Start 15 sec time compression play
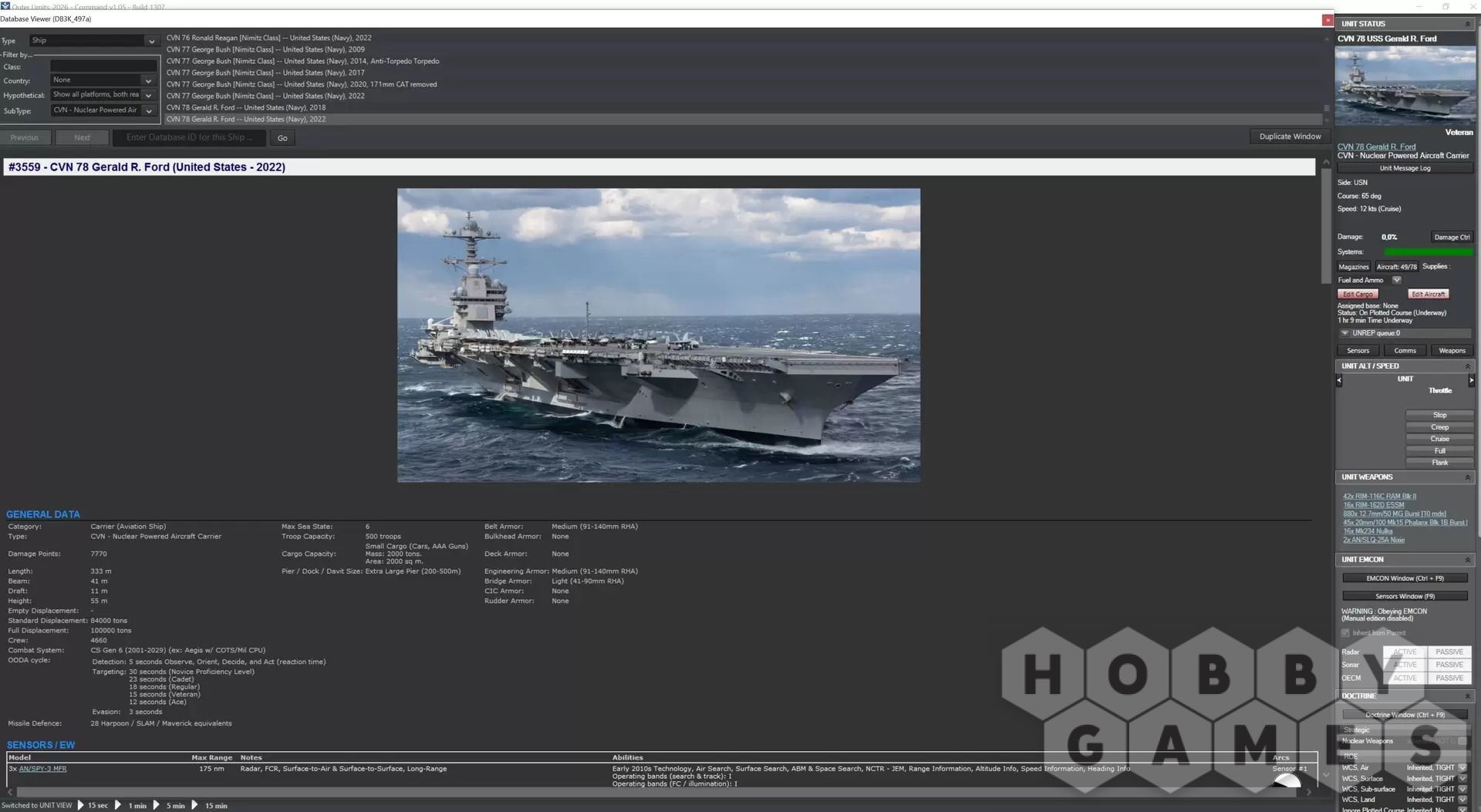Image resolution: width=1481 pixels, height=812 pixels. 80,805
